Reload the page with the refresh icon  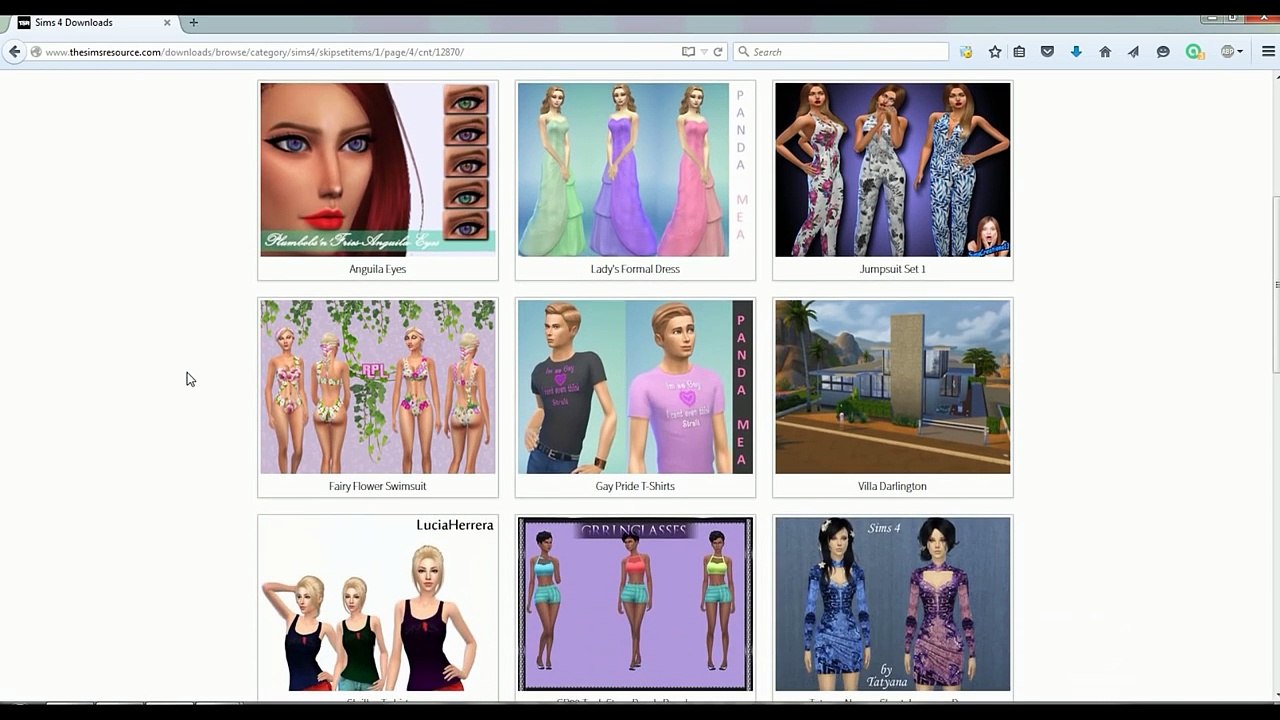point(718,52)
